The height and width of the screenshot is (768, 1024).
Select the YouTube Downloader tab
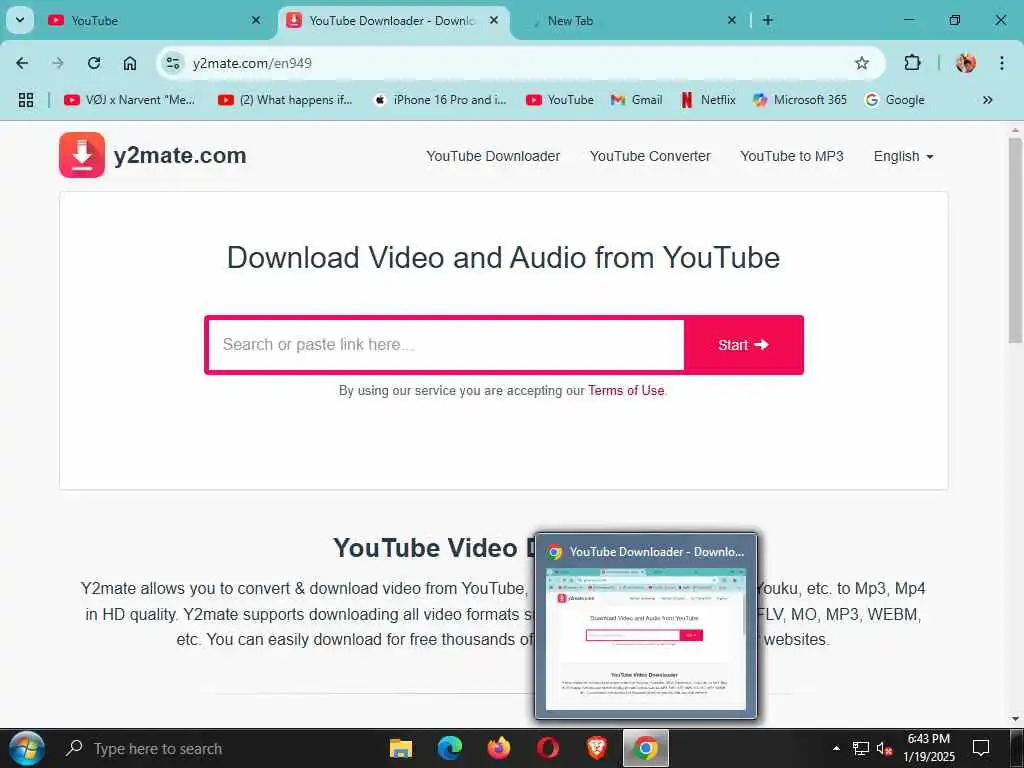394,21
